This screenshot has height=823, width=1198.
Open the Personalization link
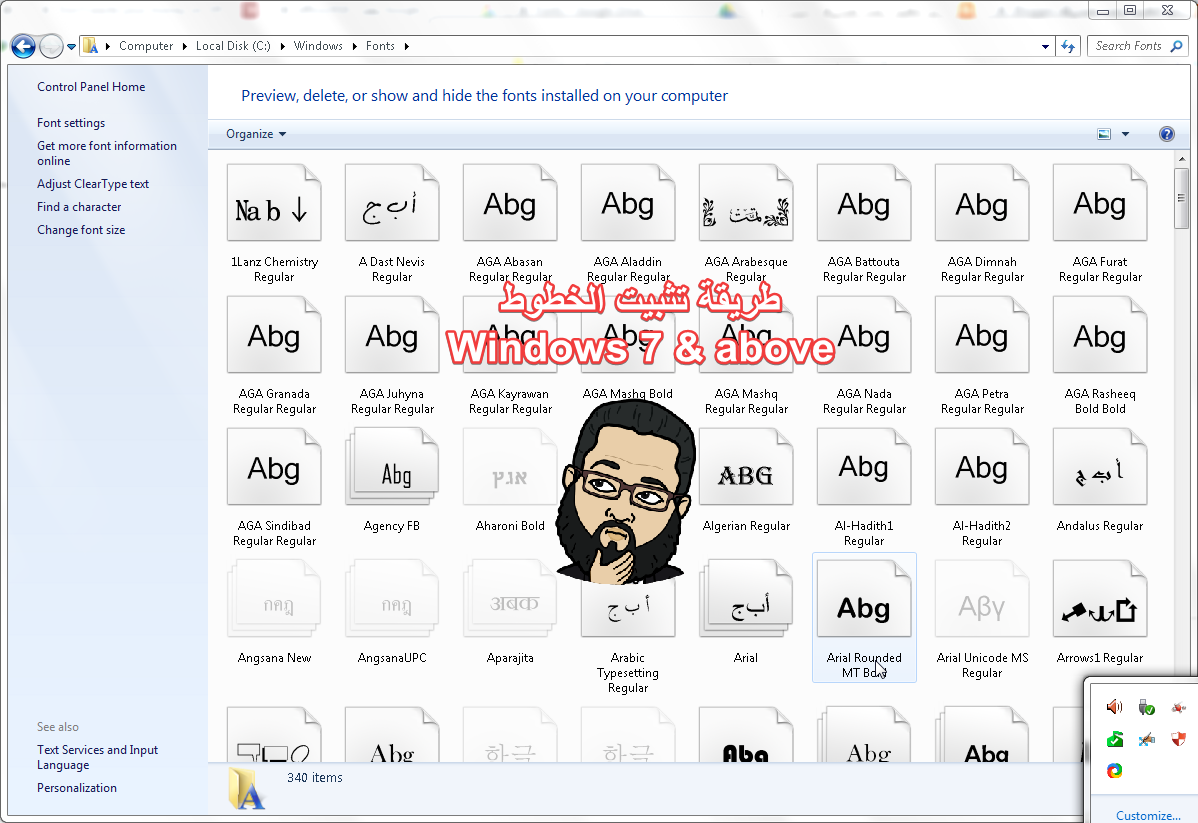(x=76, y=787)
